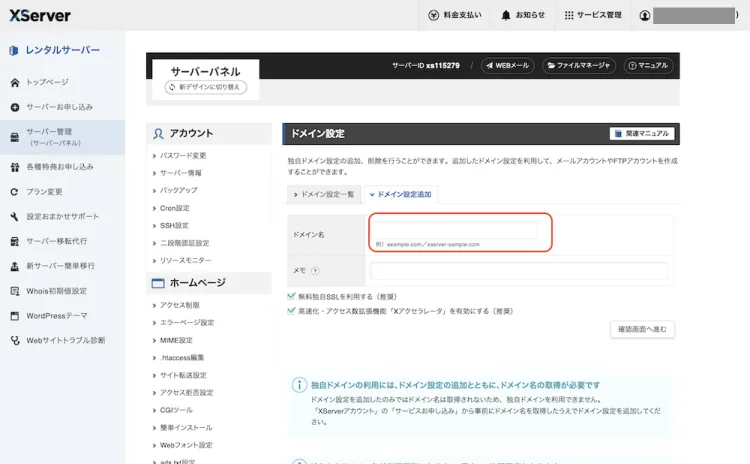The image size is (750, 464).
Task: Click the サーバー管理 server icon
Action: pos(15,137)
